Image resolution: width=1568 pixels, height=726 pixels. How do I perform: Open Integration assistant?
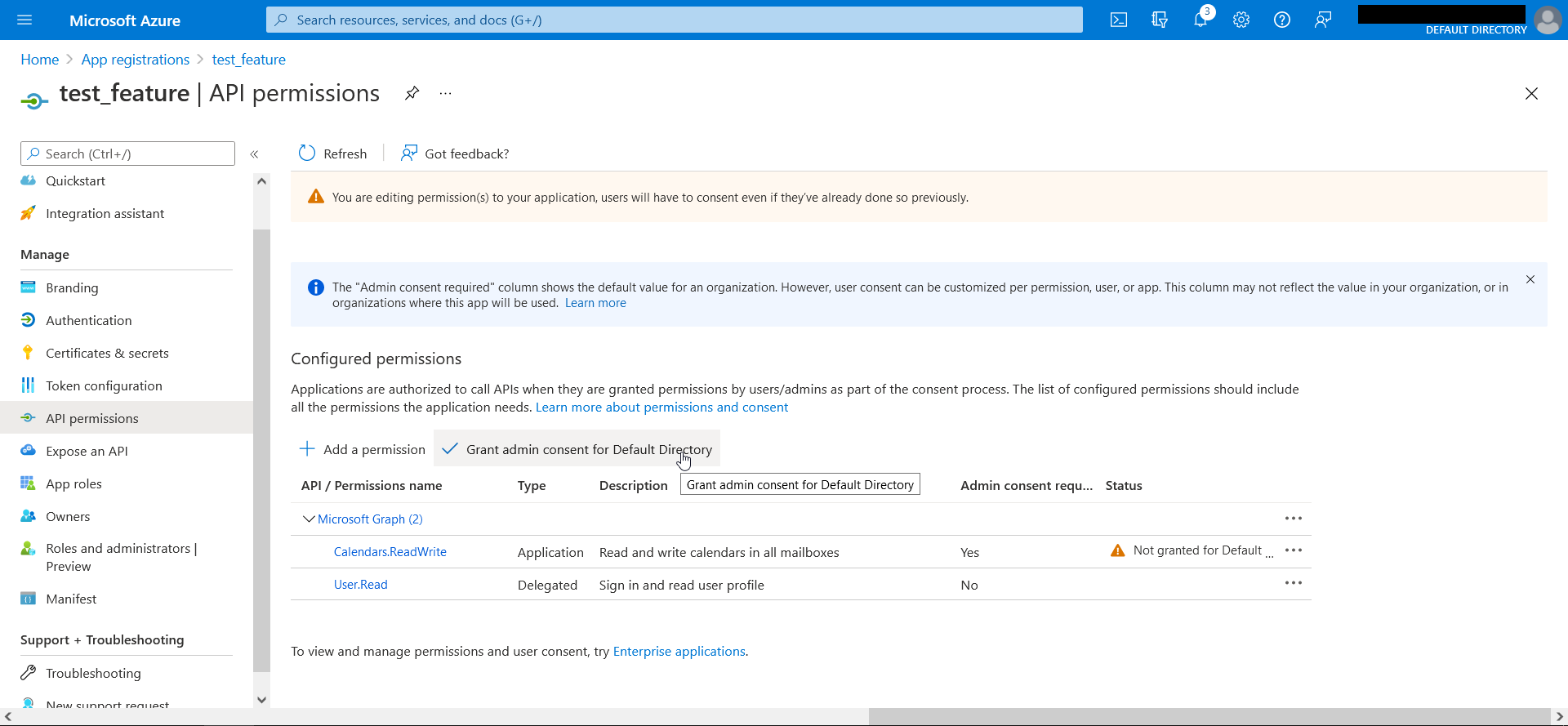[105, 213]
